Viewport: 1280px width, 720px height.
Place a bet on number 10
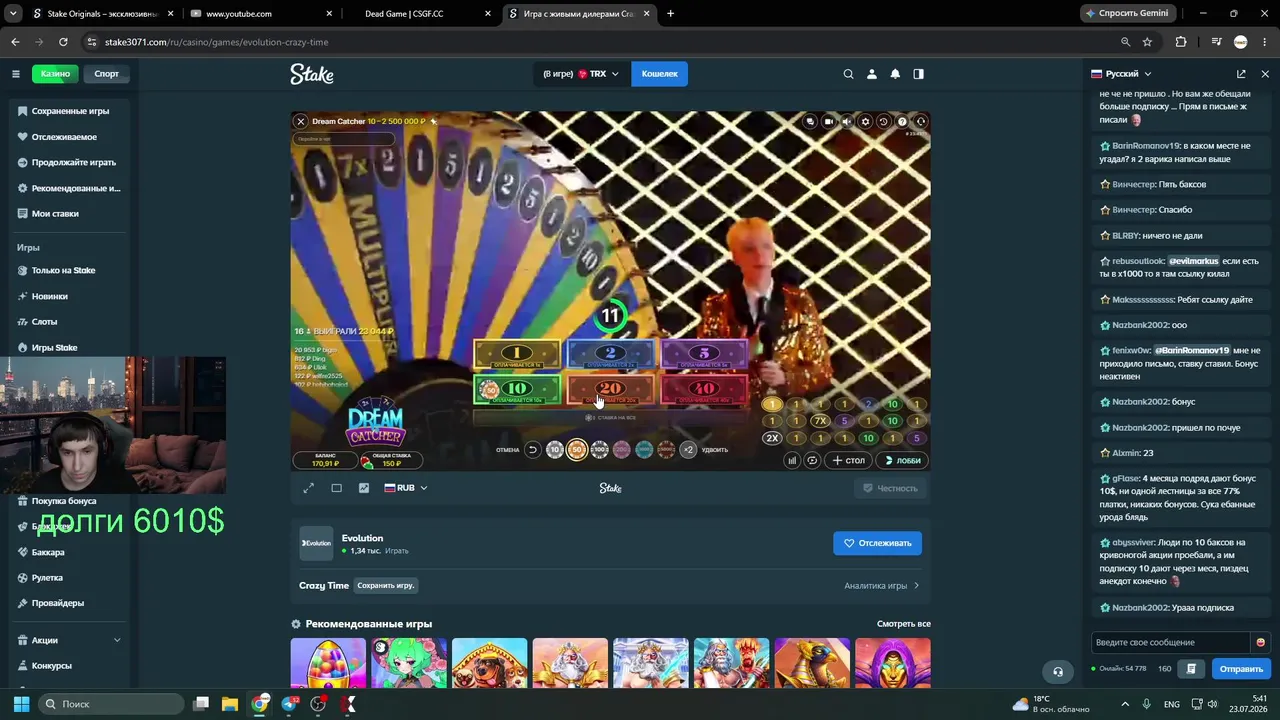(517, 389)
